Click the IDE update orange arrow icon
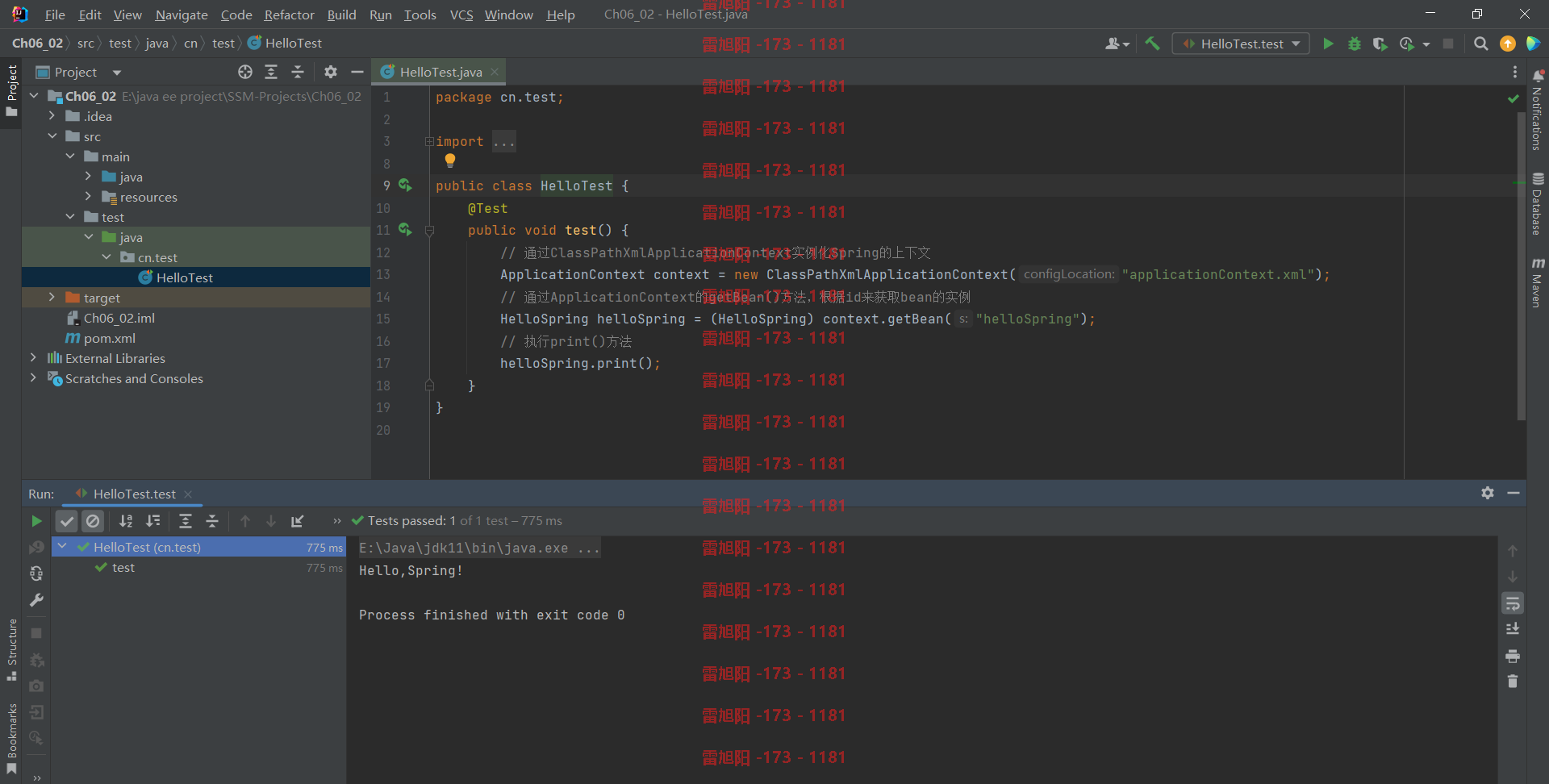 coord(1507,44)
